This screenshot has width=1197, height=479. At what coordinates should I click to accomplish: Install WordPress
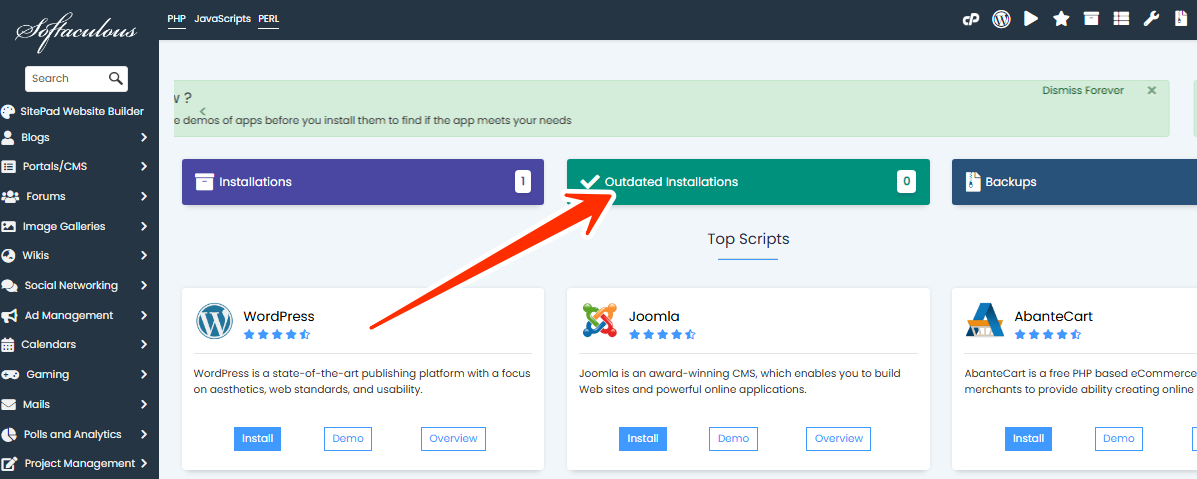coord(258,439)
